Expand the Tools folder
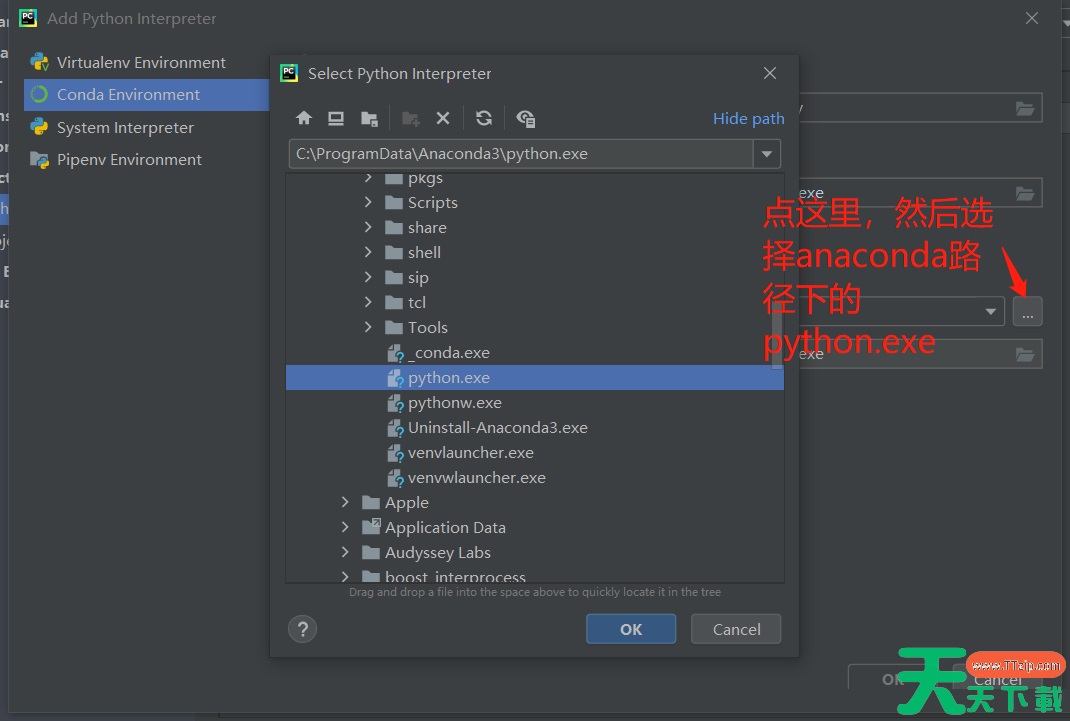This screenshot has height=721, width=1070. point(368,327)
